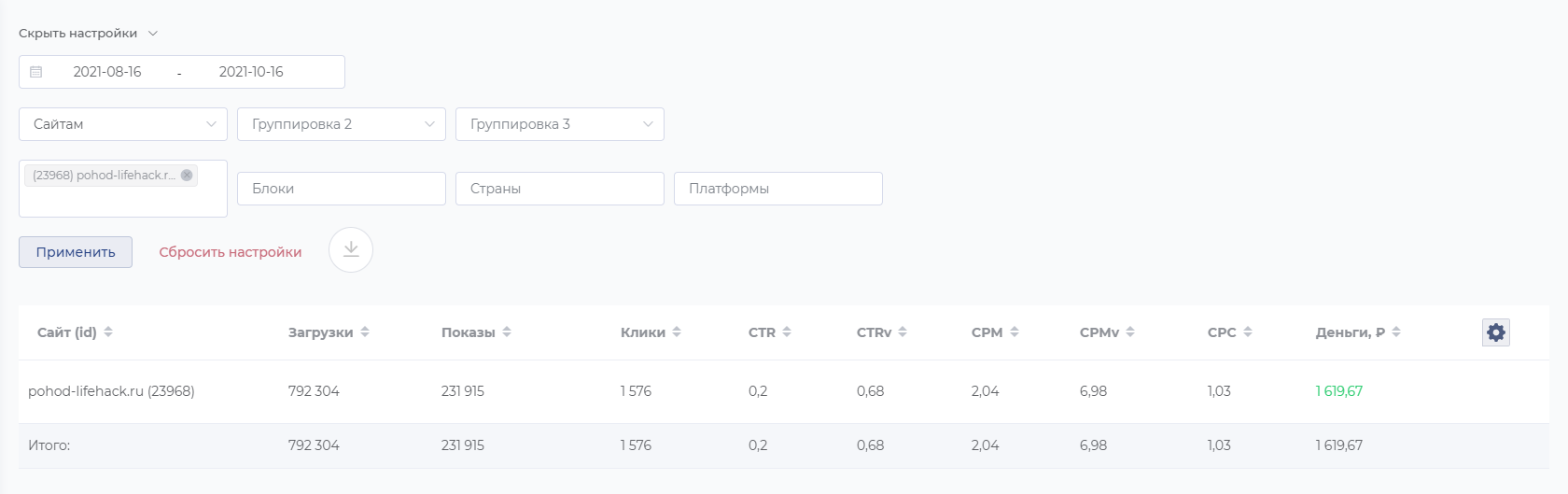Viewport: 1568px width, 494px height.
Task: Click the Платформы filter field
Action: [x=778, y=189]
